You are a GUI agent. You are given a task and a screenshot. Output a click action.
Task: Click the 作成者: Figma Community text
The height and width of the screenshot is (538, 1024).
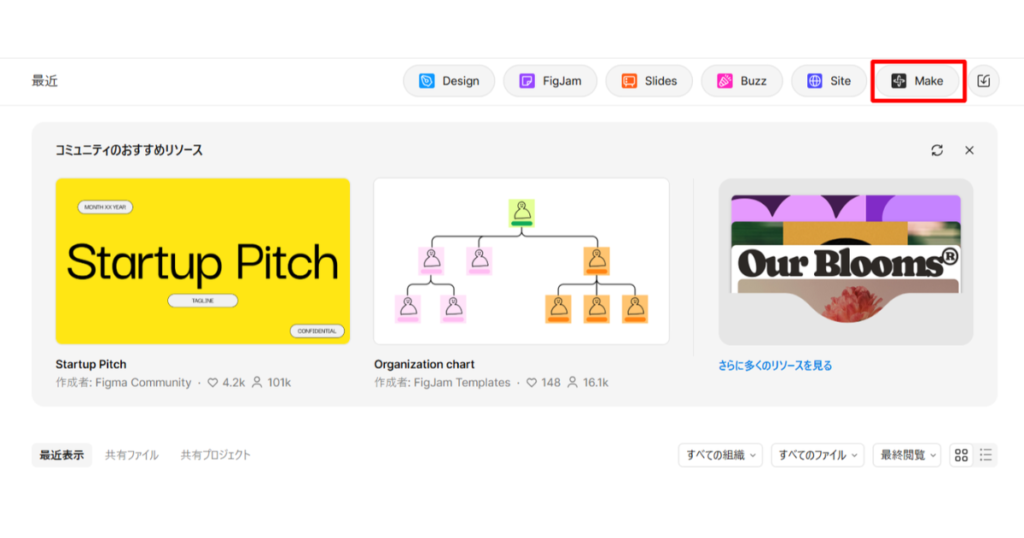pyautogui.click(x=123, y=383)
